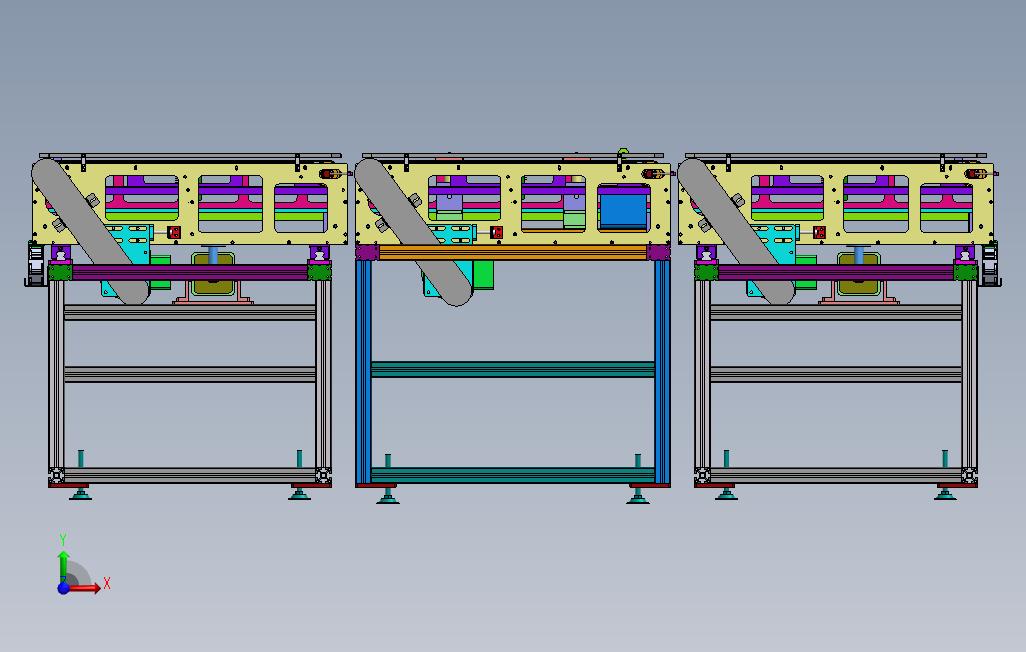Select the grey belt guard on the middle unit
The width and height of the screenshot is (1026, 652).
coord(414,232)
